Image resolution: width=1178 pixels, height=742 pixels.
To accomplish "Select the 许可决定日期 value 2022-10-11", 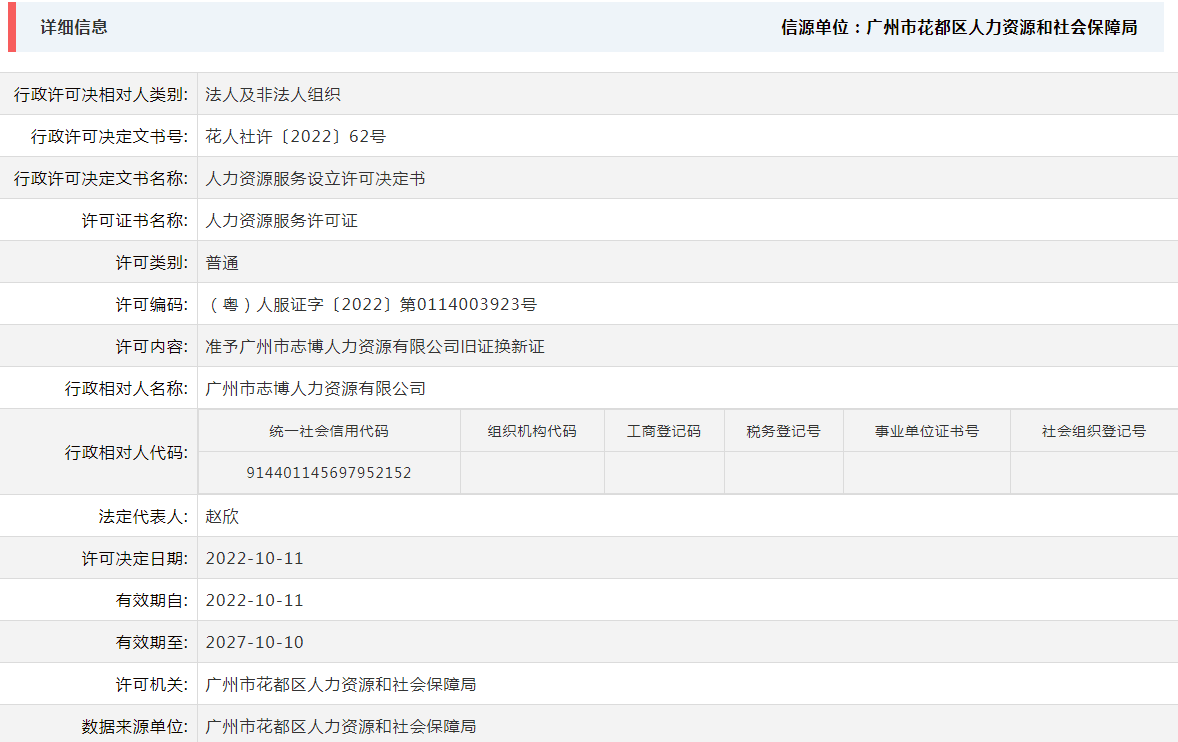I will coord(254,559).
